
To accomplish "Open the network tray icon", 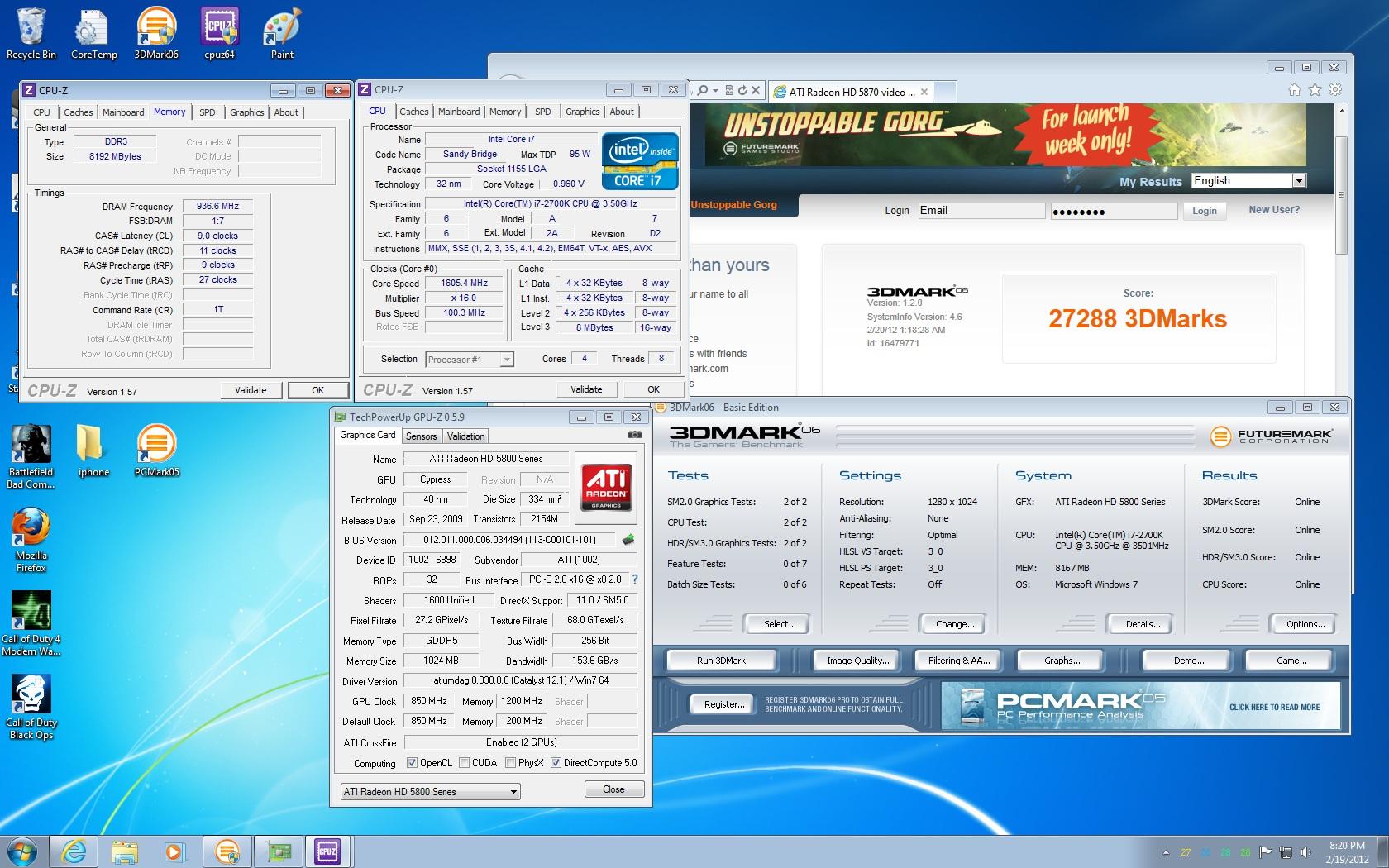I will (x=1286, y=851).
